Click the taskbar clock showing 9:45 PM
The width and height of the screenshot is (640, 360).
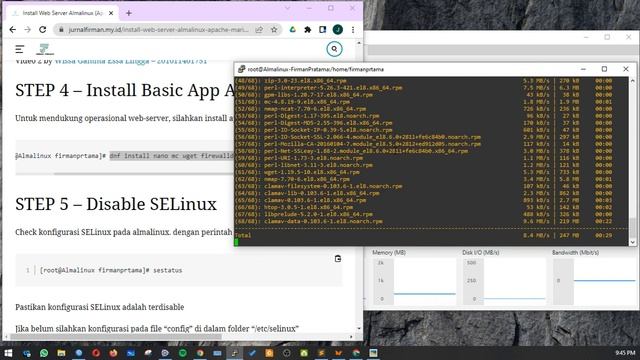[624, 353]
